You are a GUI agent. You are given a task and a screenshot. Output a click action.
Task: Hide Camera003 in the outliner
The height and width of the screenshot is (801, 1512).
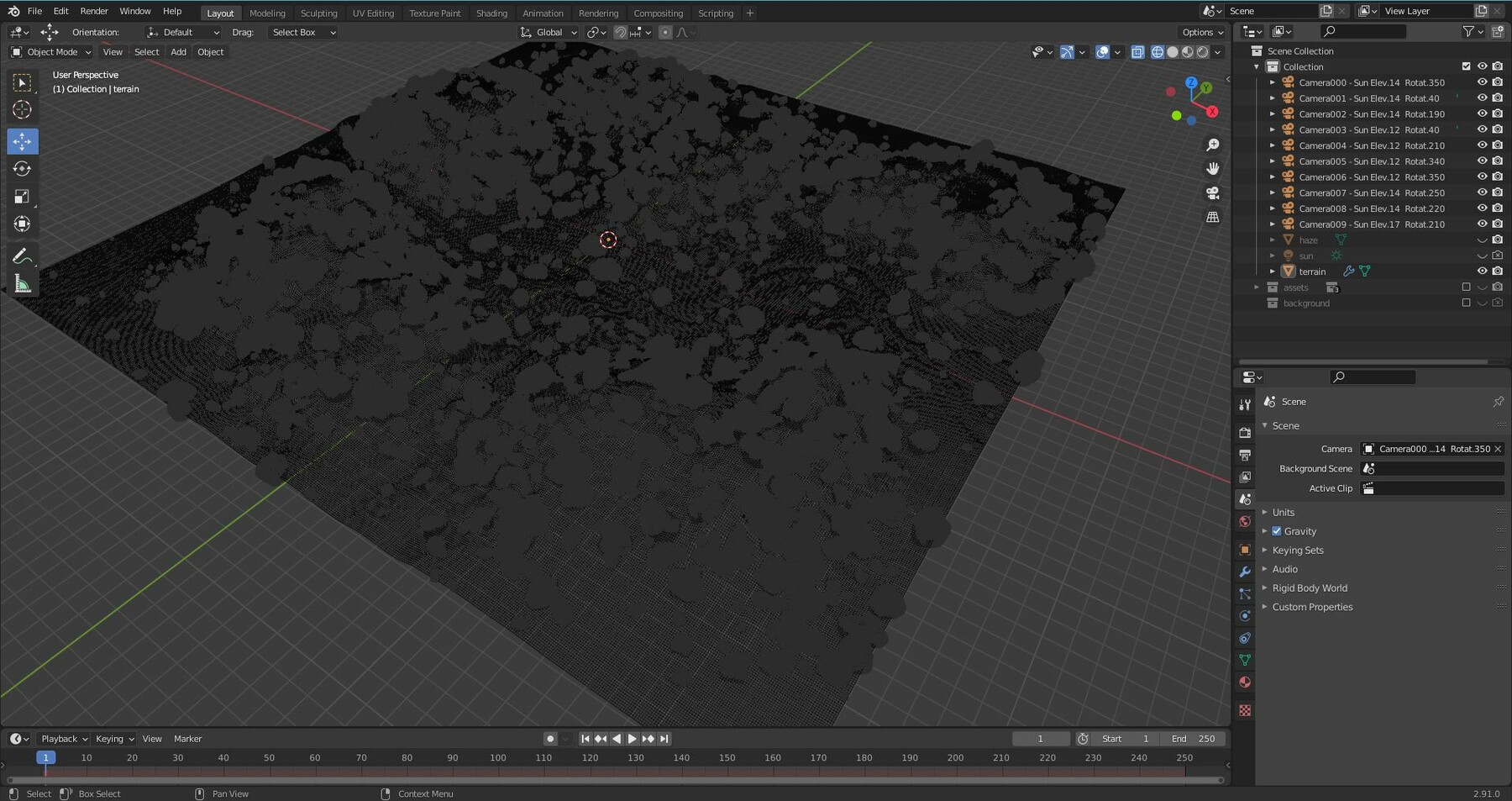[x=1483, y=129]
